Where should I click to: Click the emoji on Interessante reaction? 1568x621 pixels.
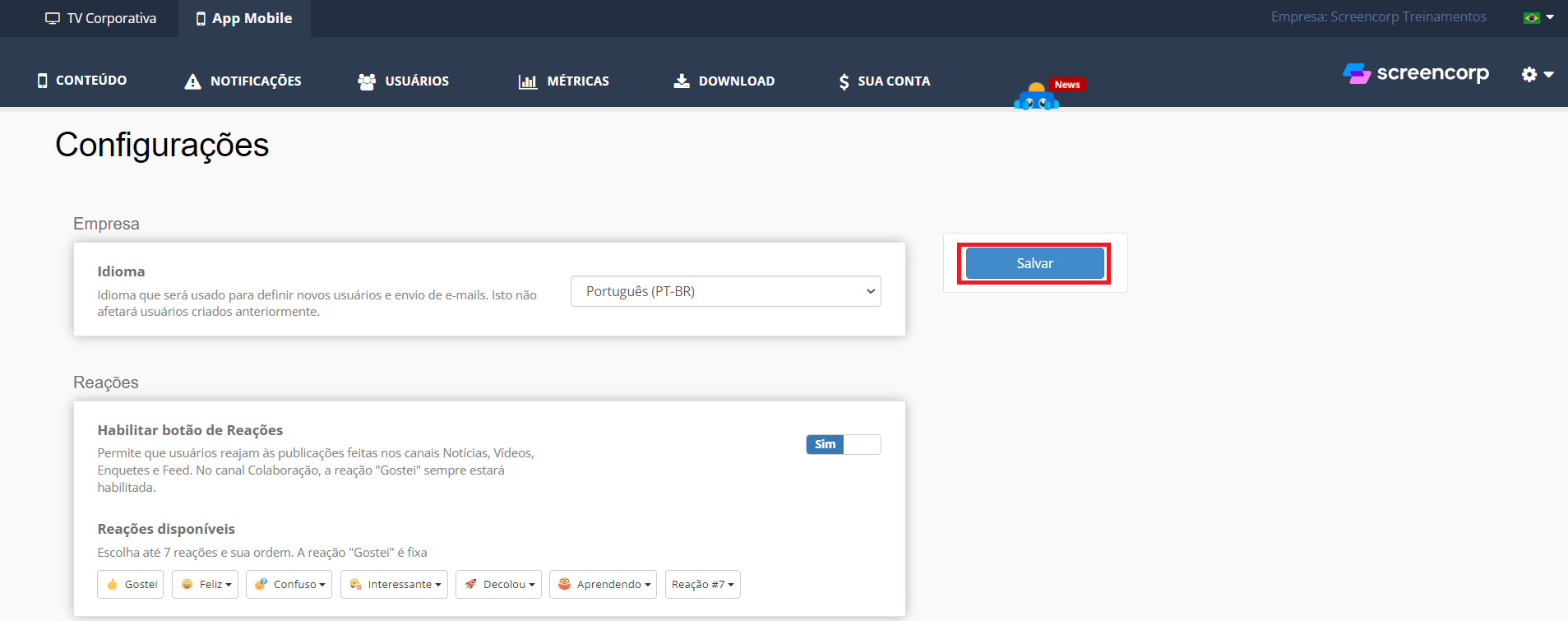(x=356, y=584)
